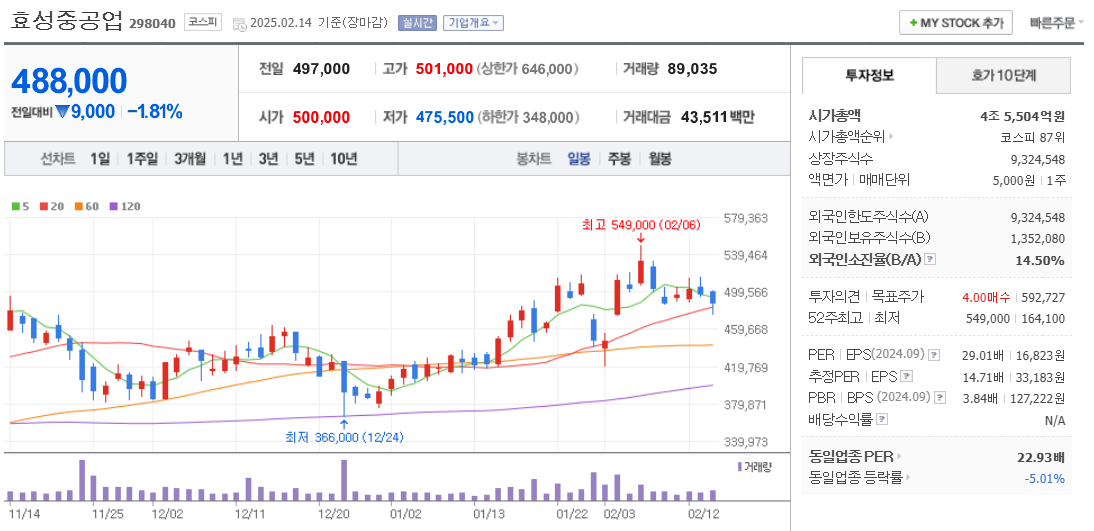Click the help icon next to 배당수익률

[x=882, y=419]
